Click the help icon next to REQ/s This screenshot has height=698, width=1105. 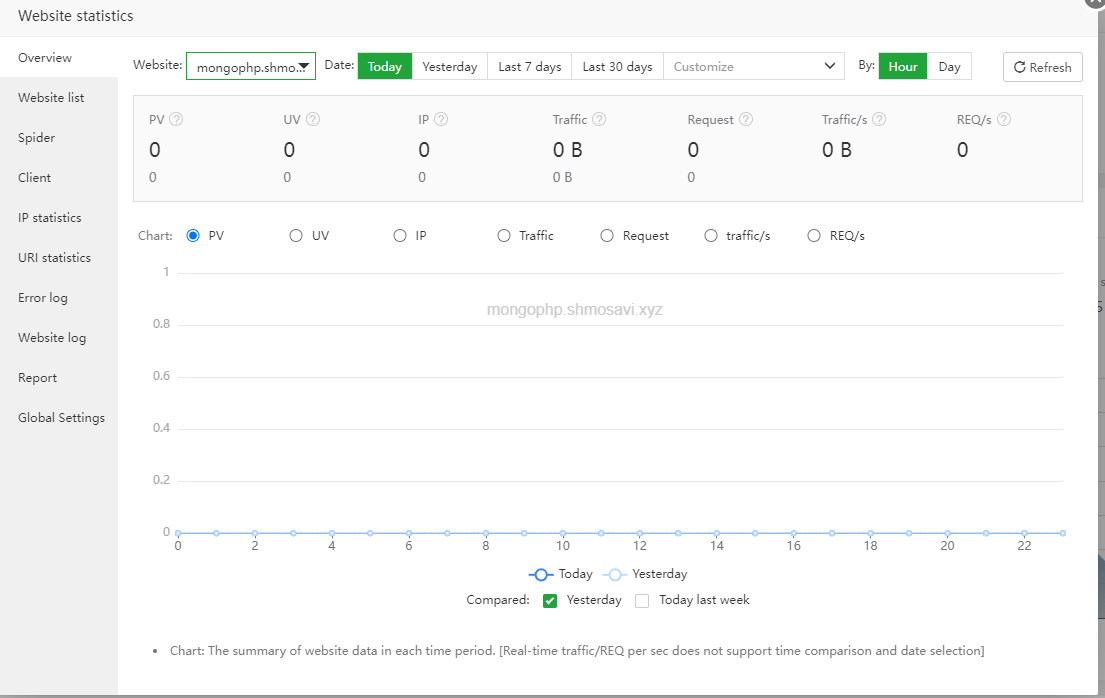click(x=1004, y=119)
